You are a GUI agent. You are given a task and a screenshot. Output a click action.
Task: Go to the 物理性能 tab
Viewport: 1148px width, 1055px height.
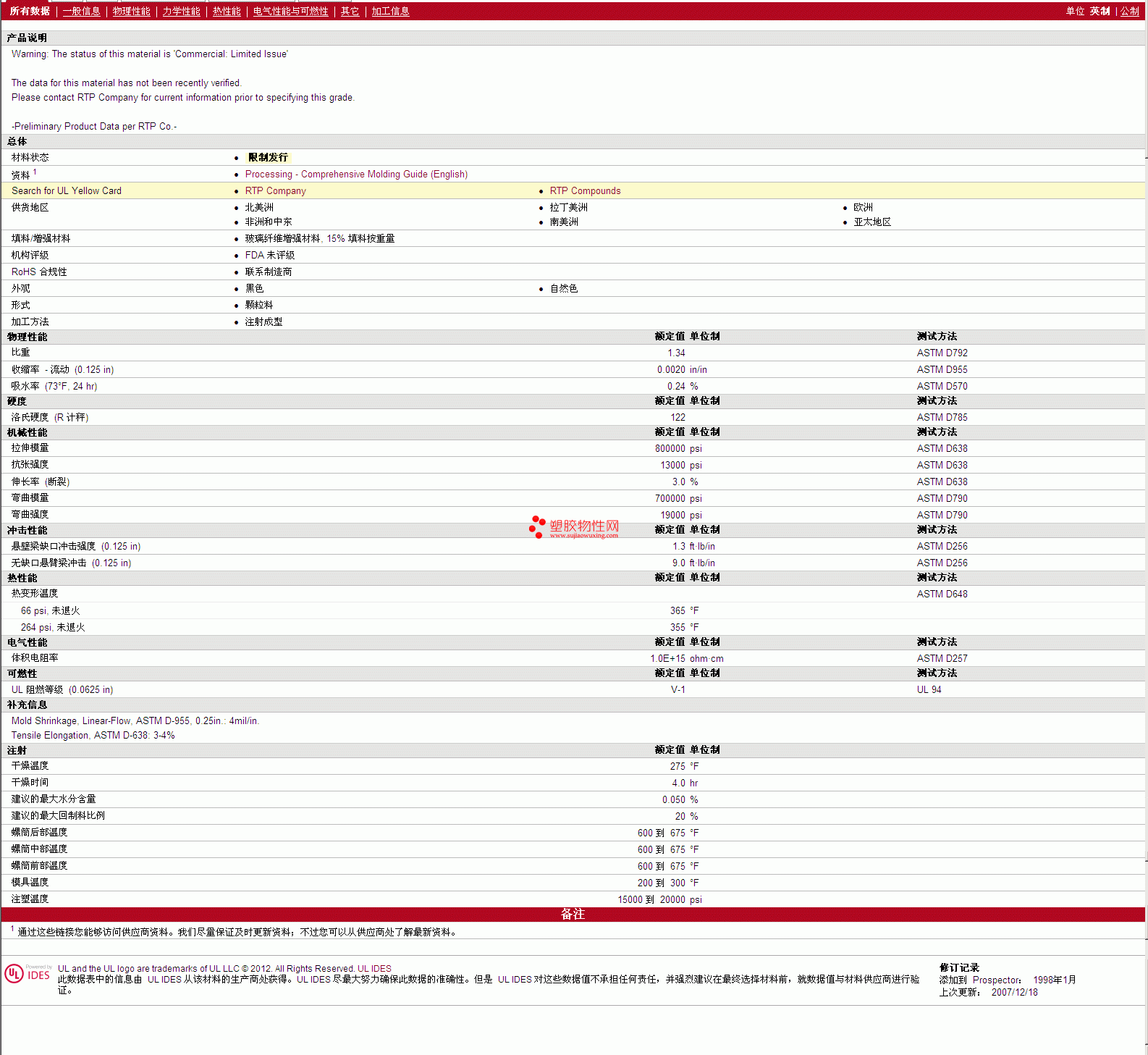131,12
